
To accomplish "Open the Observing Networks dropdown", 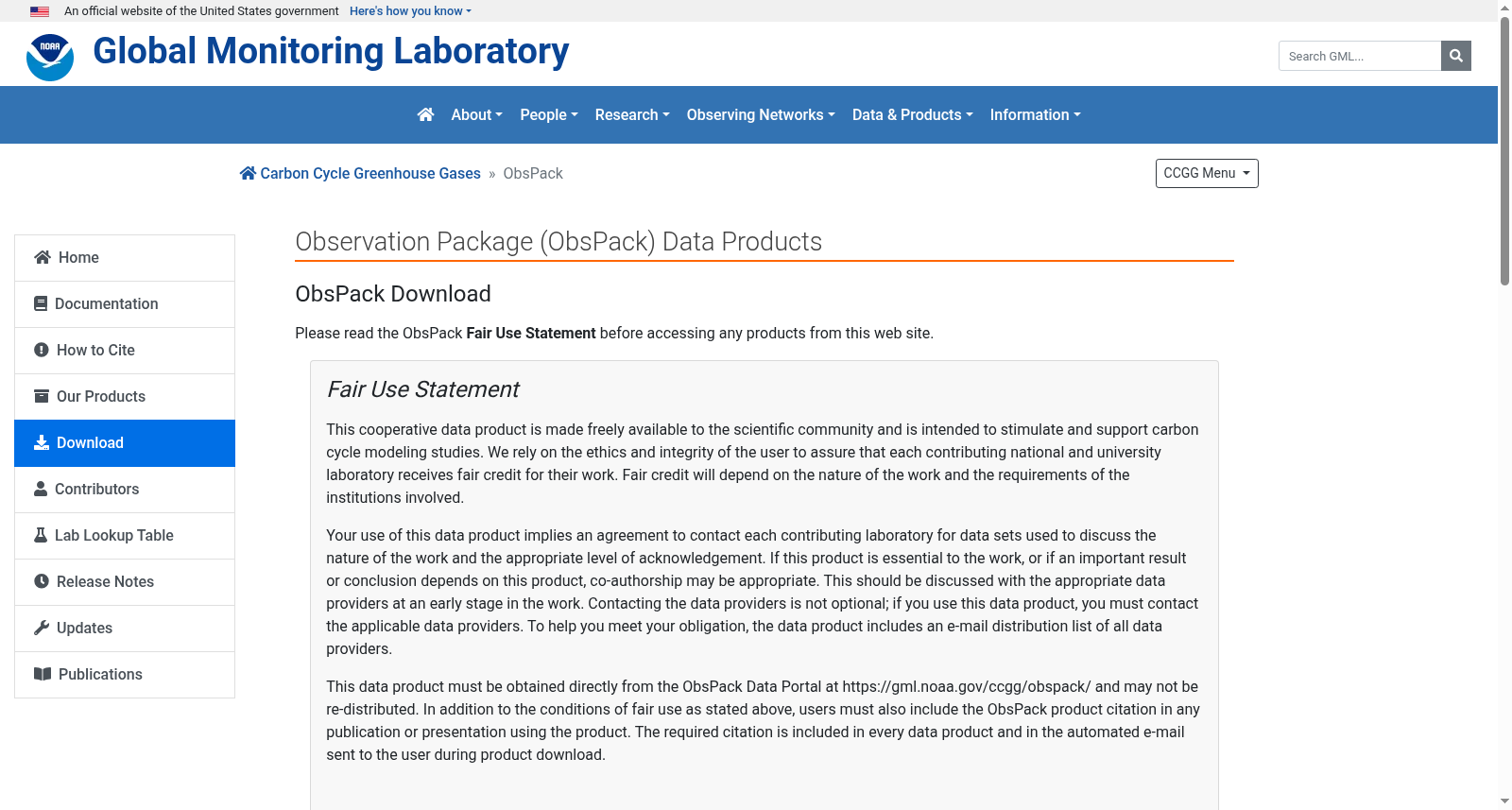I will (x=761, y=114).
